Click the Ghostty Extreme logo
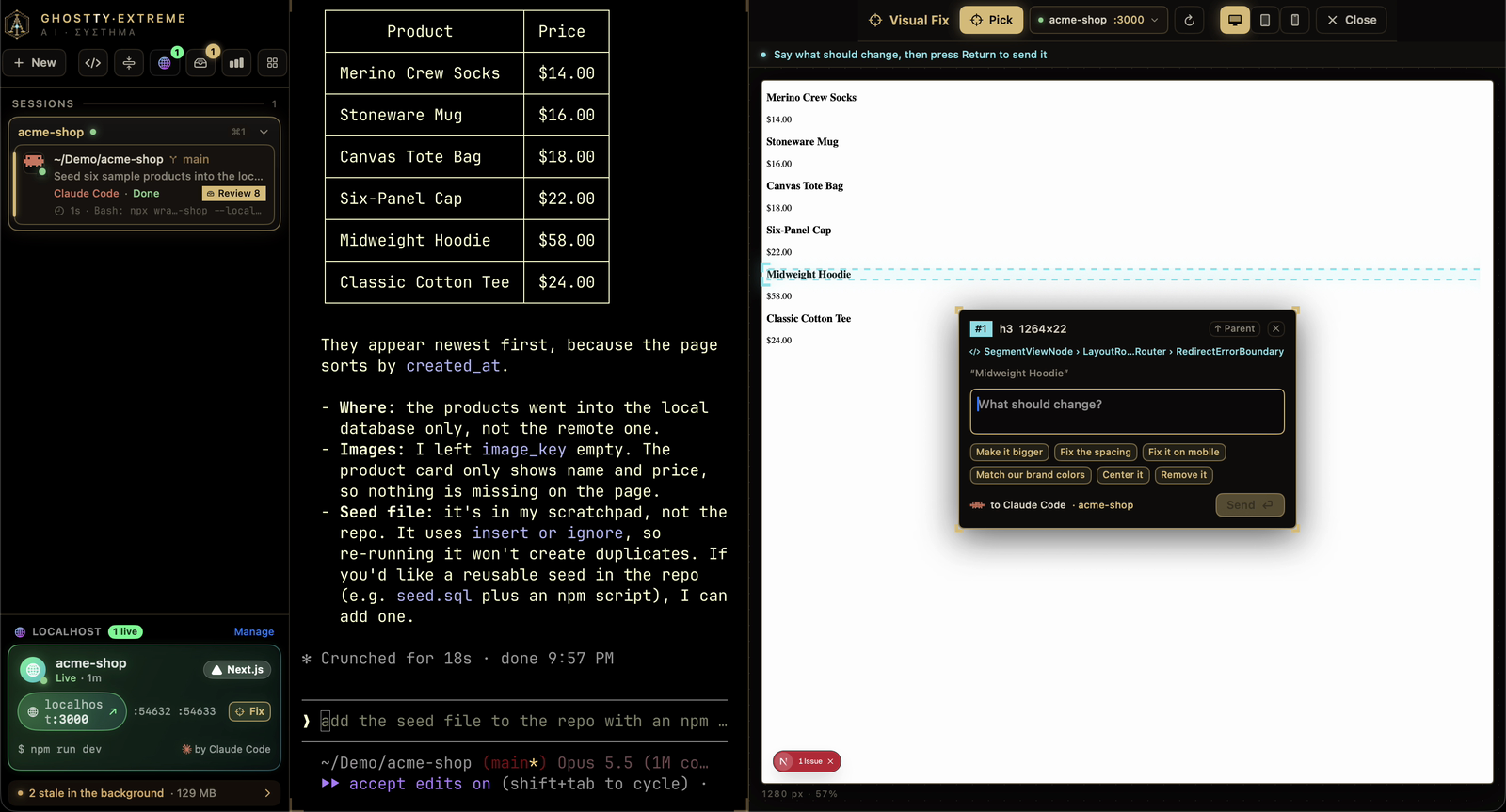Viewport: 1506px width, 812px height. pos(17,24)
